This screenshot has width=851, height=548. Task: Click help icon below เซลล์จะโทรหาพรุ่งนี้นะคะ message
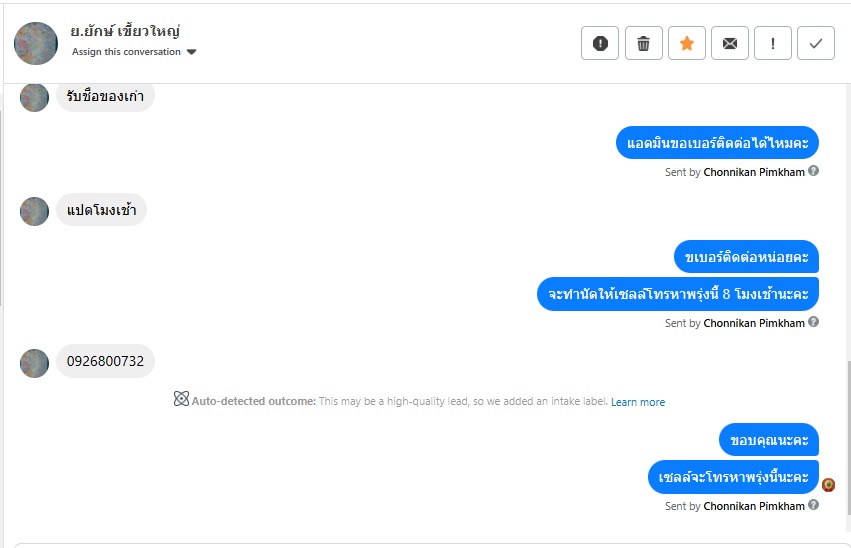coord(813,505)
